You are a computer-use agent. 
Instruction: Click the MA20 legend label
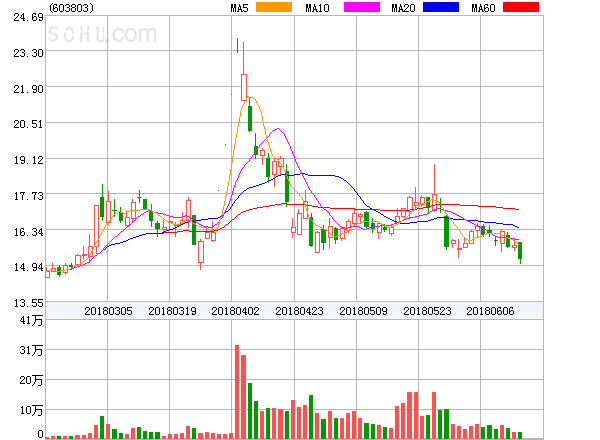403,8
